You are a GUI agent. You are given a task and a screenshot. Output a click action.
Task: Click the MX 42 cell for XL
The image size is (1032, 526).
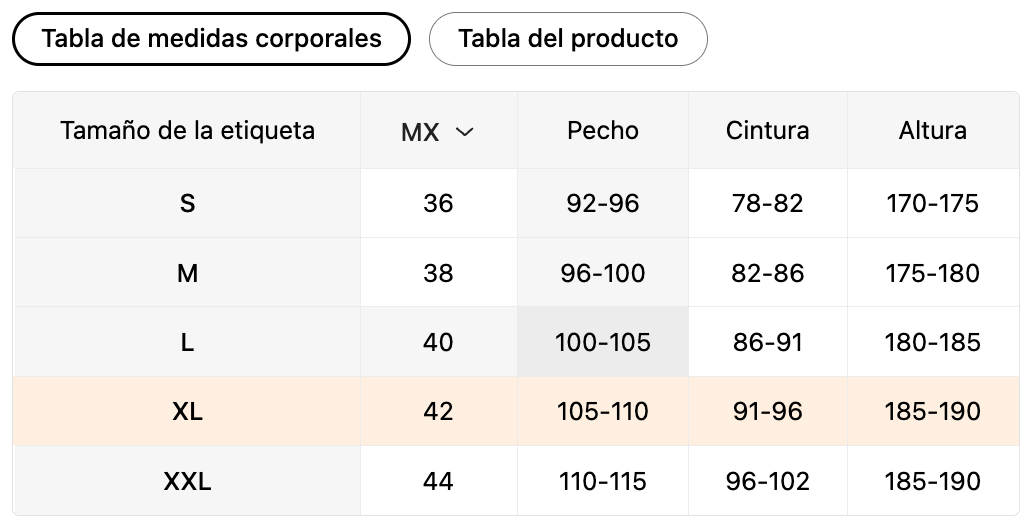[438, 411]
